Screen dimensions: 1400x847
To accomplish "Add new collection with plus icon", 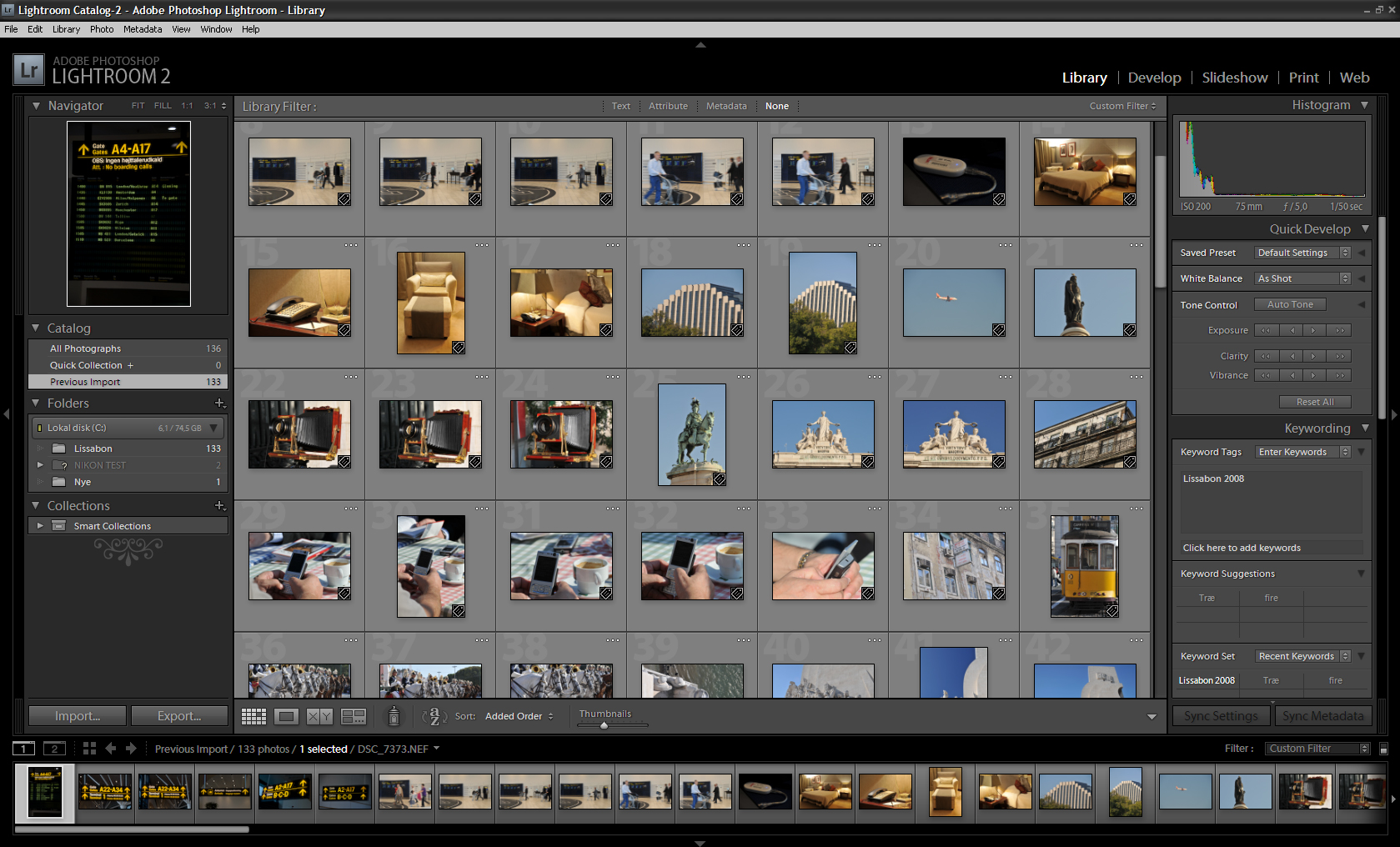I will pos(219,505).
